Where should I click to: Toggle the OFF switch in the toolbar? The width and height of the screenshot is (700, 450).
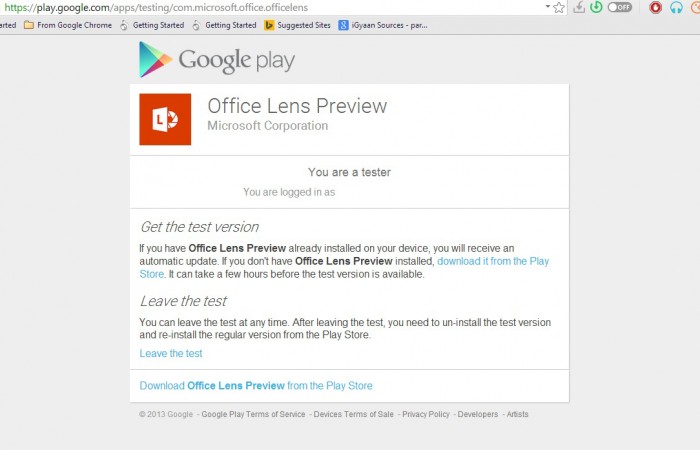point(620,7)
